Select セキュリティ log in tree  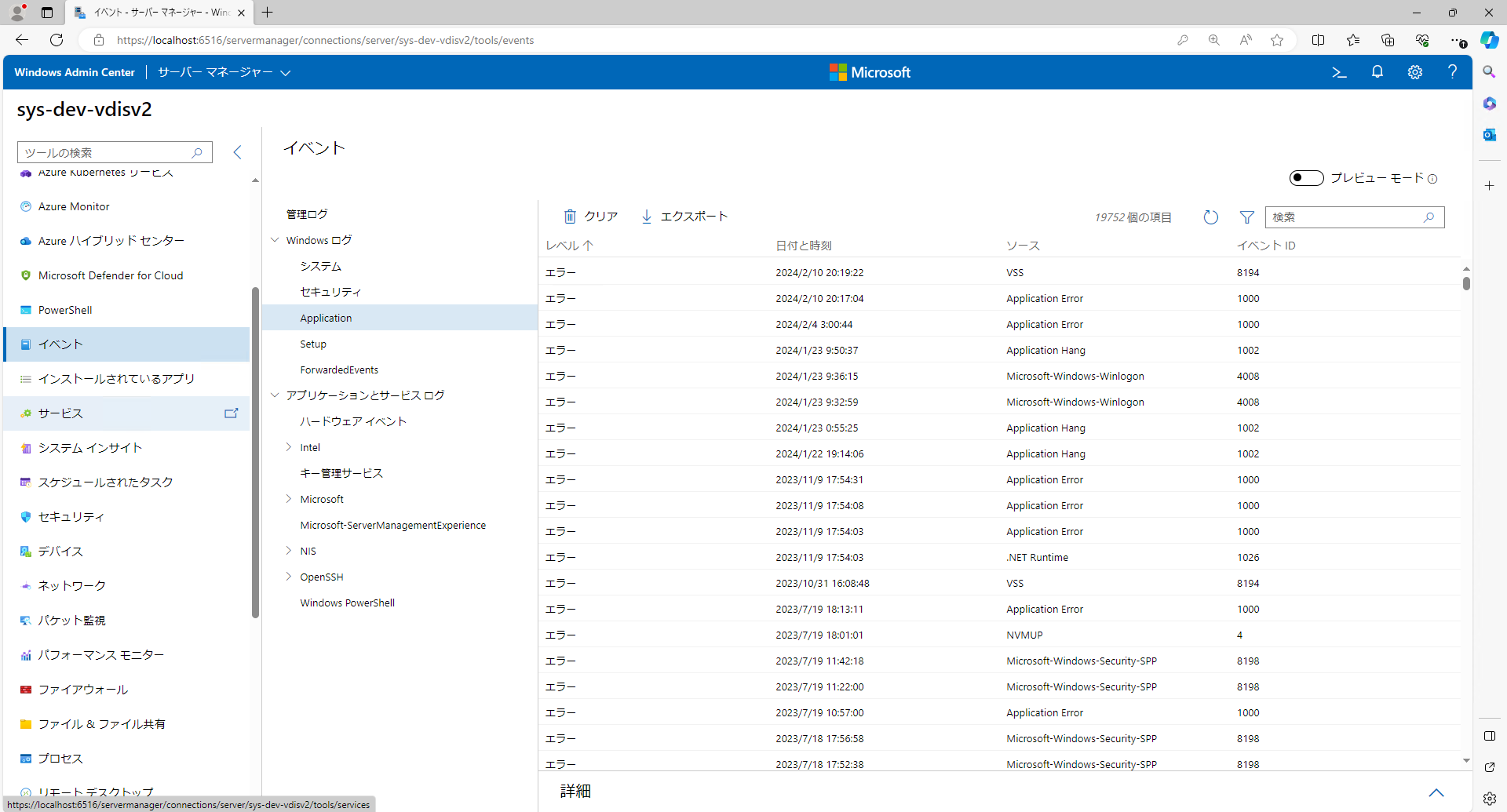[330, 292]
